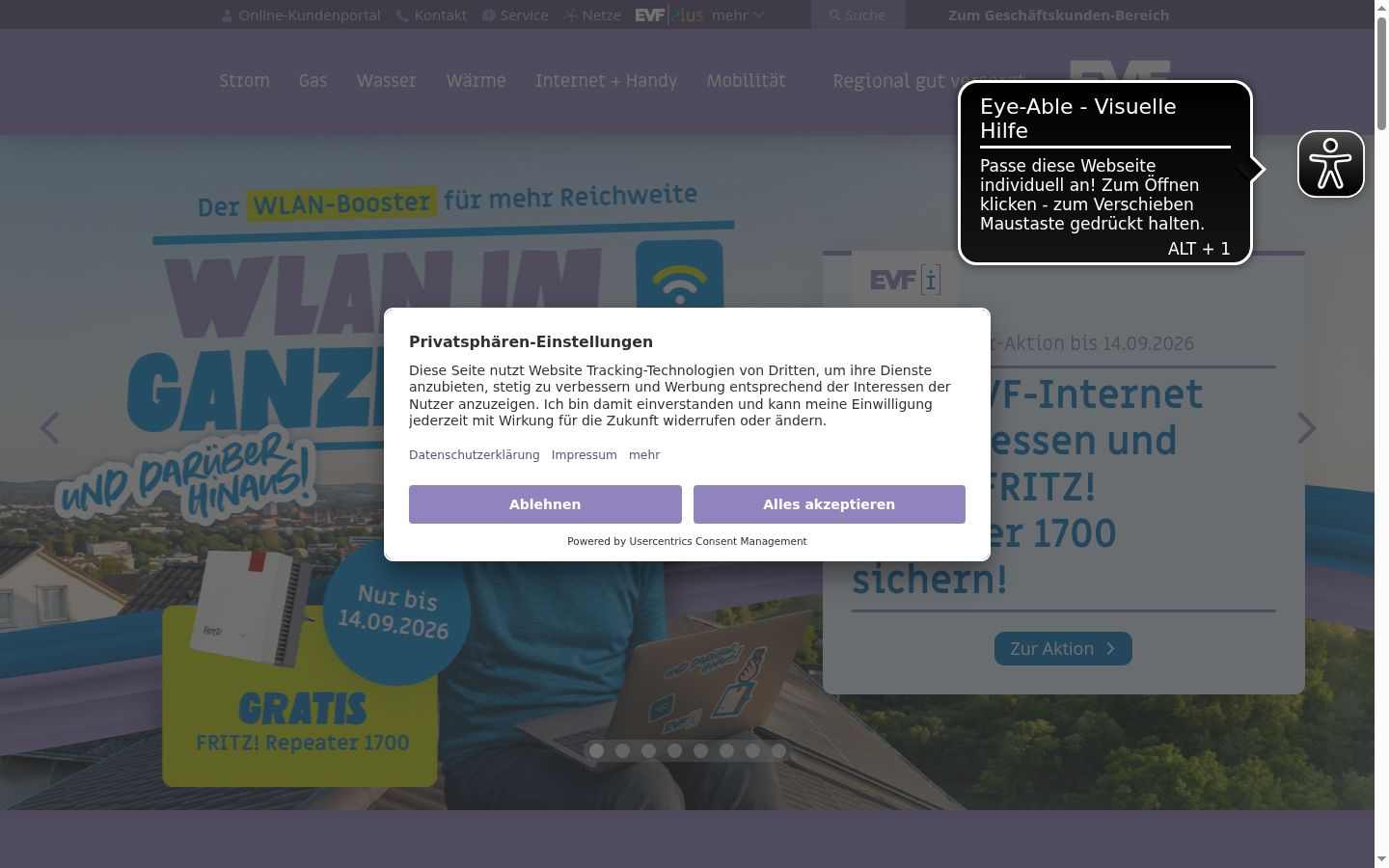This screenshot has width=1389, height=868.
Task: Click the scrollbar up arrow
Action: point(1381,8)
